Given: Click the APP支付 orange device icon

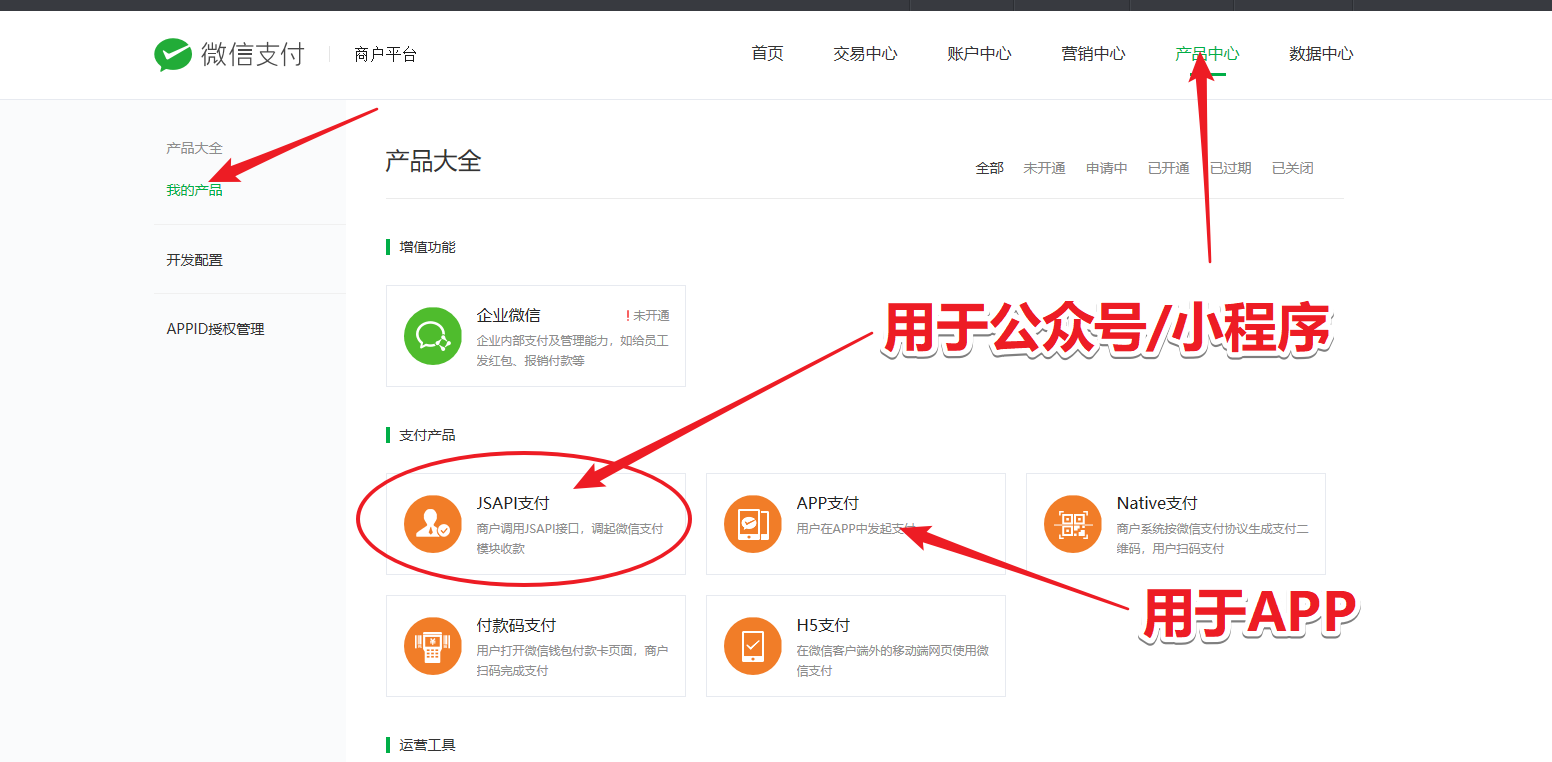Looking at the screenshot, I should pyautogui.click(x=753, y=524).
